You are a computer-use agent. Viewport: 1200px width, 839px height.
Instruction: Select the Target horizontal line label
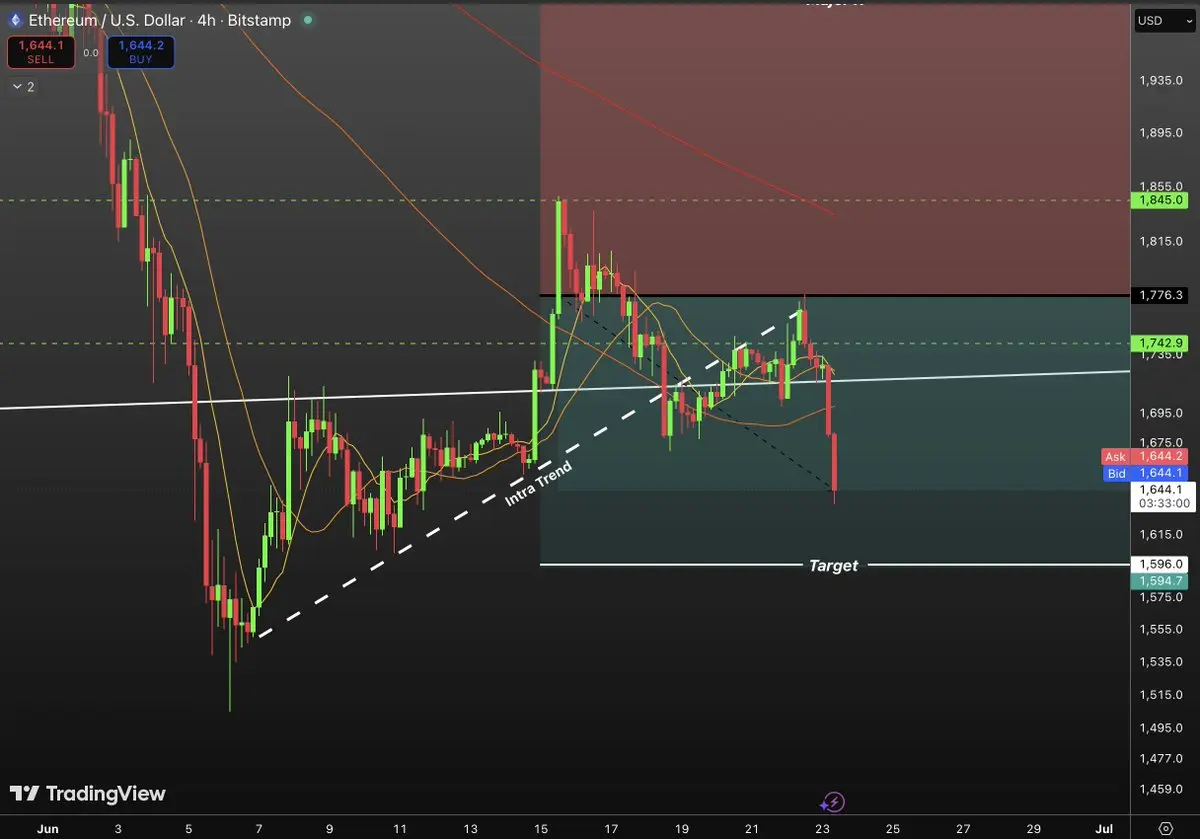[833, 566]
